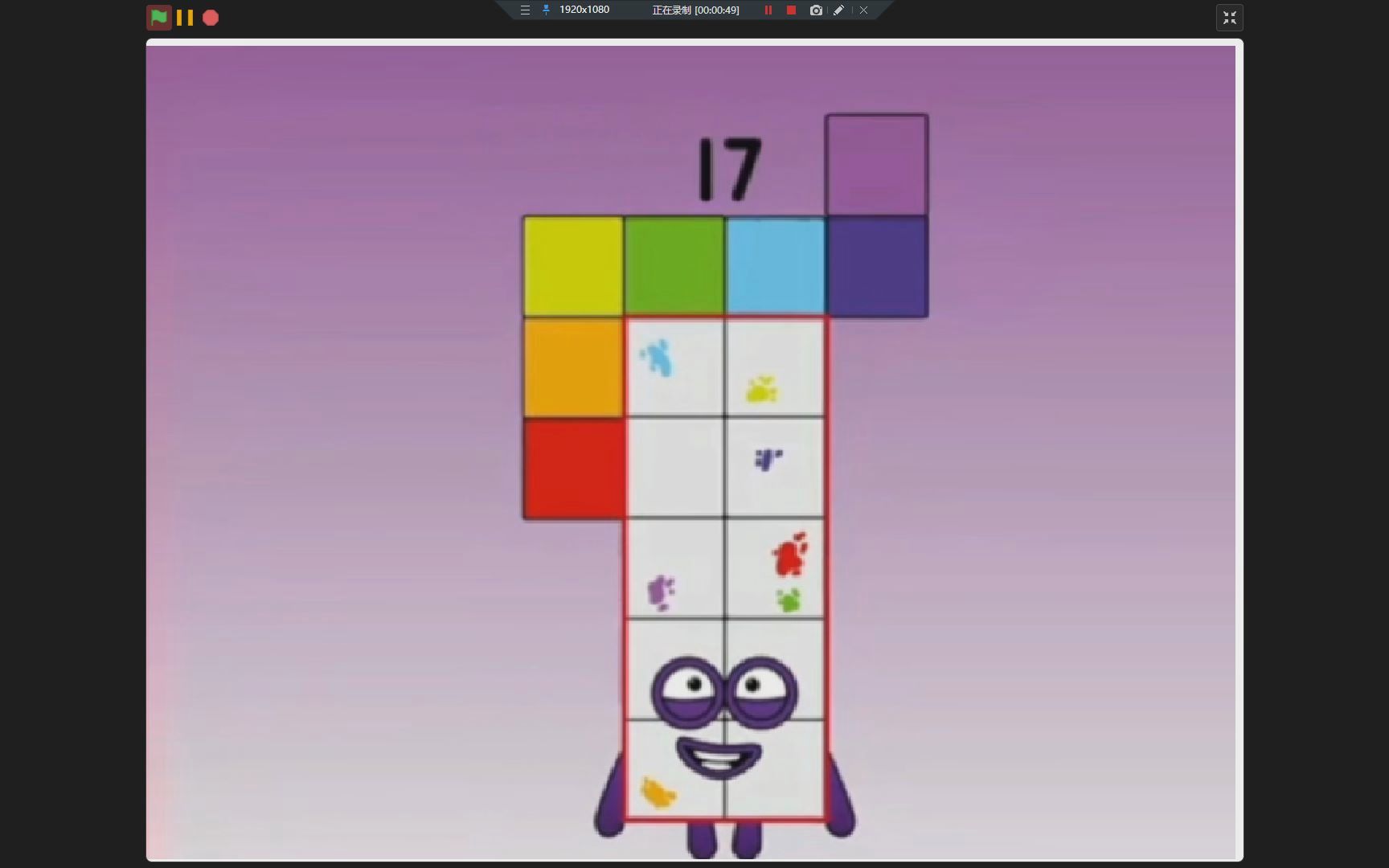Image resolution: width=1389 pixels, height=868 pixels.
Task: Click the red block on the stage
Action: click(x=574, y=469)
